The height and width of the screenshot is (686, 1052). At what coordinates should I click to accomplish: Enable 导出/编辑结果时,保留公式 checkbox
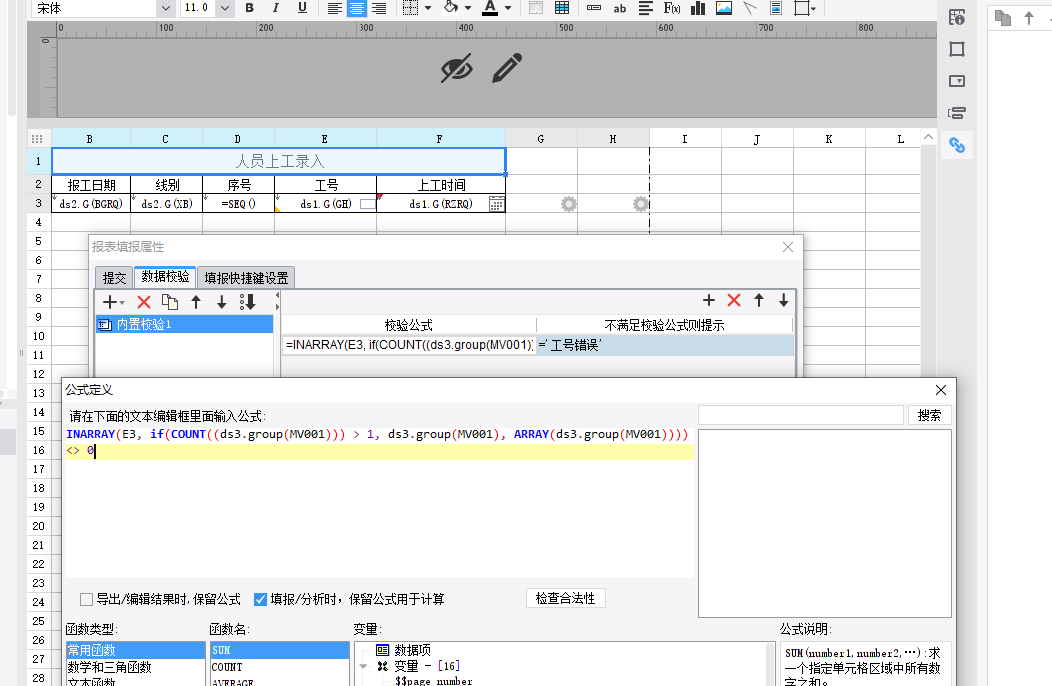coord(87,600)
